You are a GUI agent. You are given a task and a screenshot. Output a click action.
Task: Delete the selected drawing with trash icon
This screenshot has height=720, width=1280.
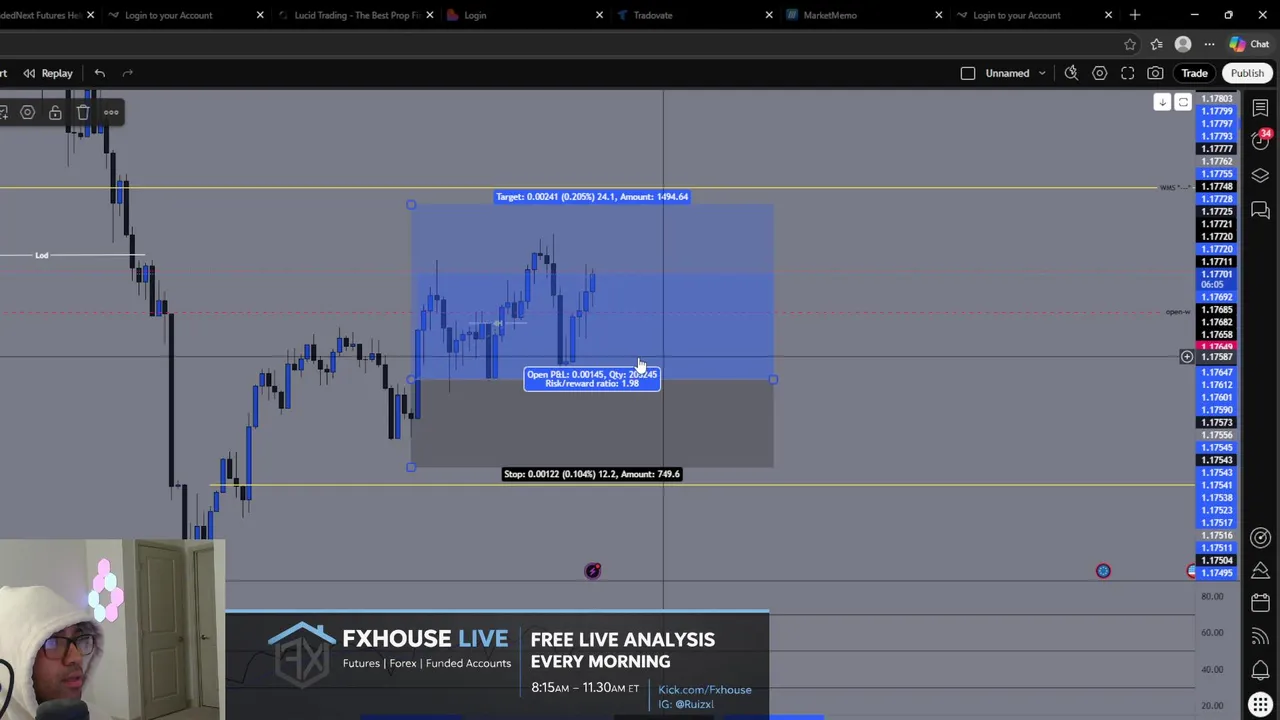pos(83,113)
